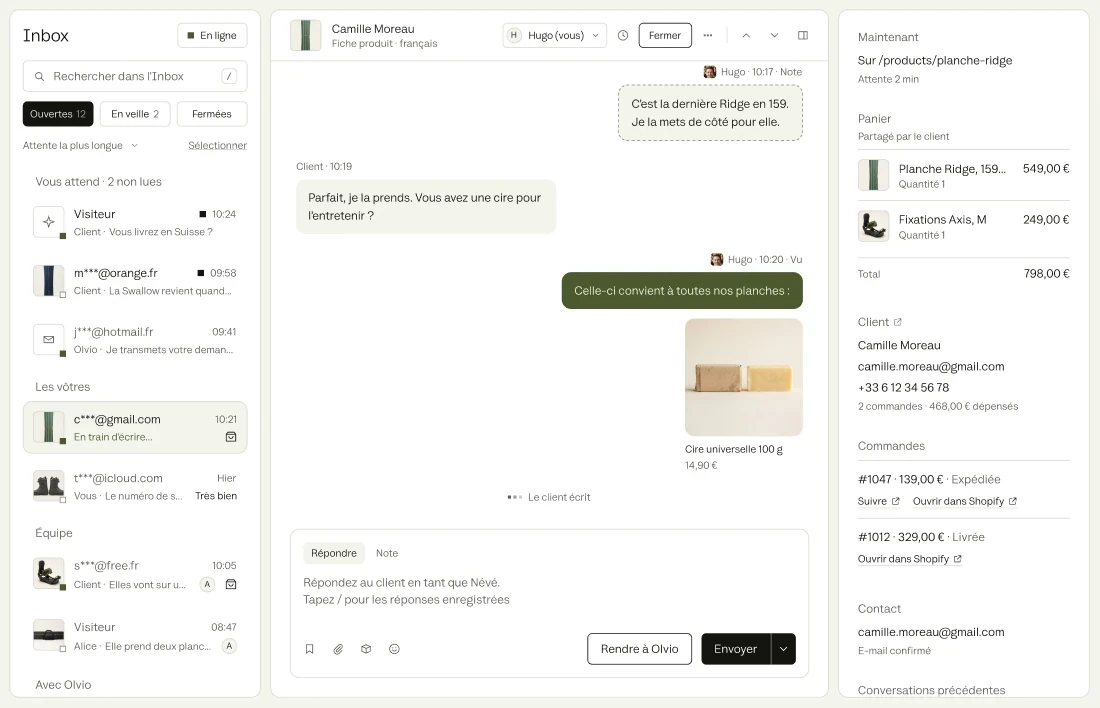This screenshot has width=1100, height=708.
Task: Switch to the En veille 2 tab
Action: [x=135, y=114]
